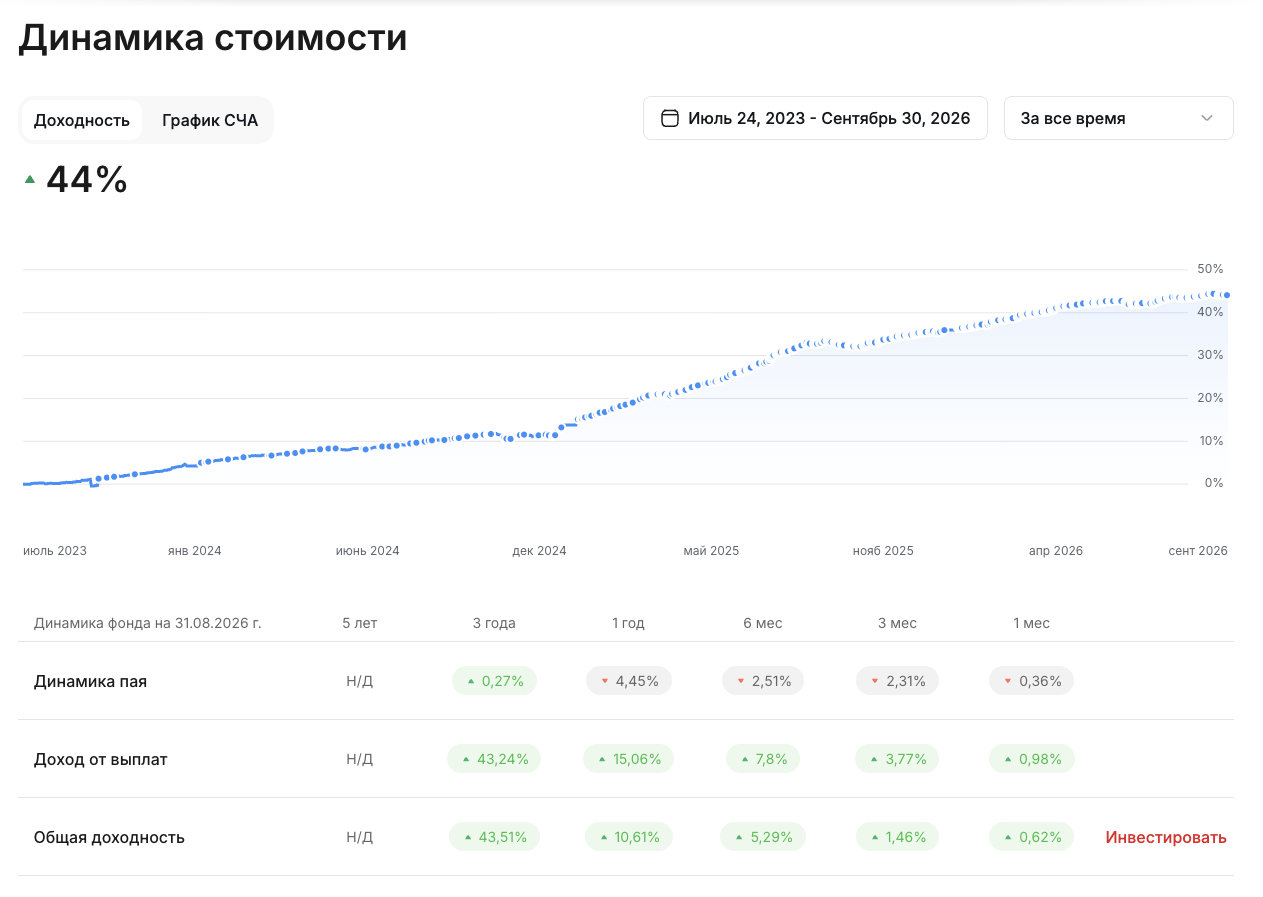Click the Динамика пая row label
This screenshot has height=897, width=1263.
click(90, 681)
